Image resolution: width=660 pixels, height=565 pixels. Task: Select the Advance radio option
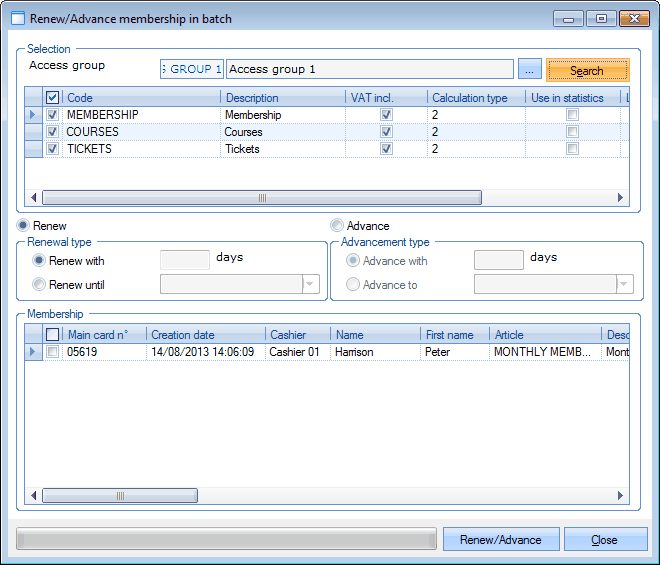[337, 226]
